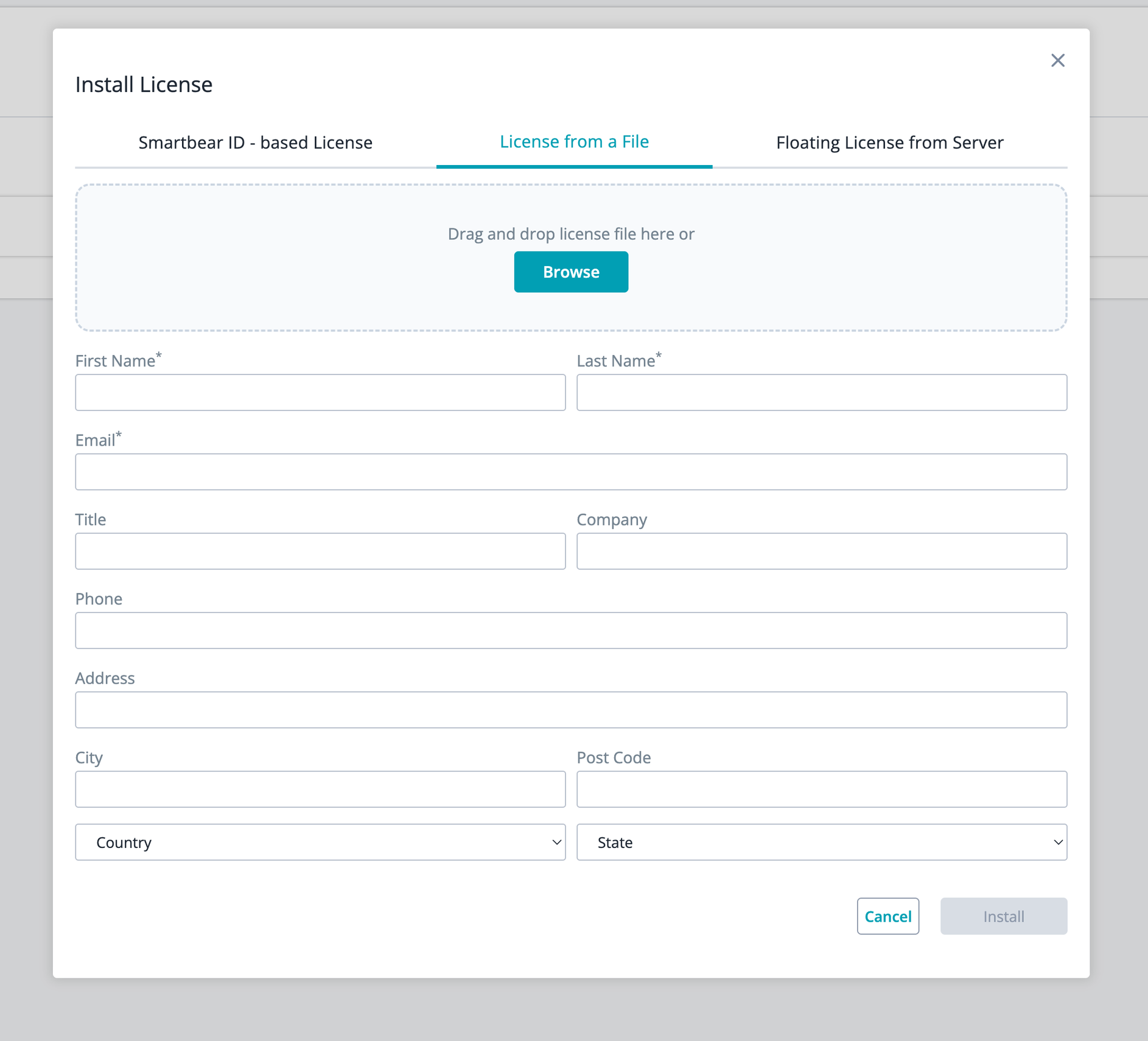Click into the Email field
The height and width of the screenshot is (1041, 1148).
pyautogui.click(x=571, y=472)
